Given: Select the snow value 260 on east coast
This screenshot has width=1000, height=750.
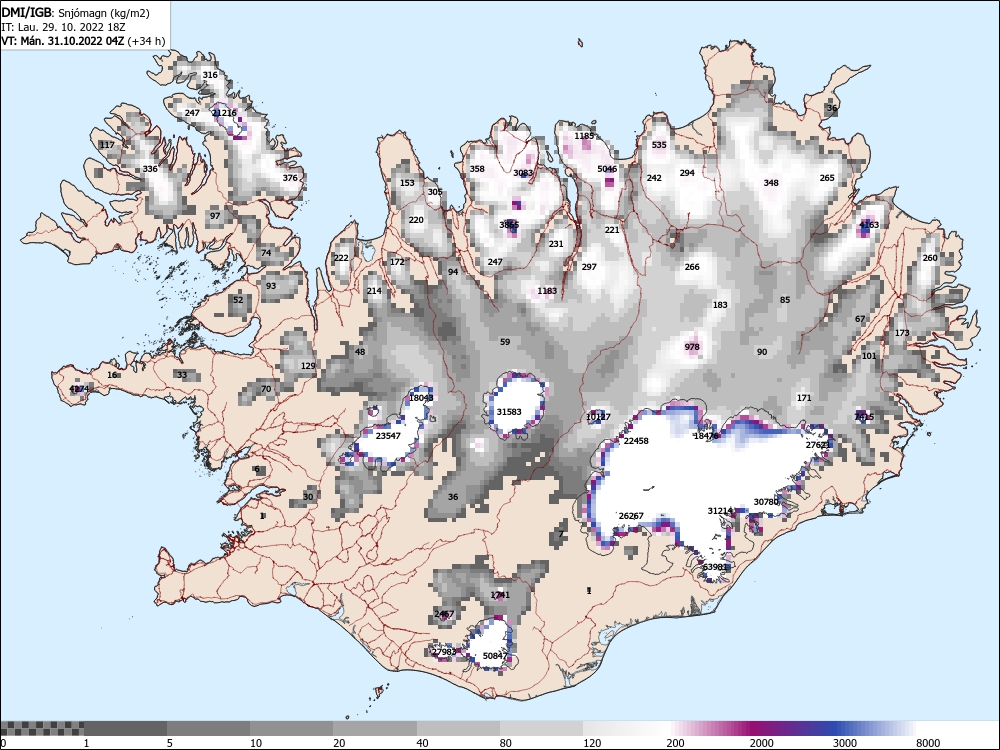Looking at the screenshot, I should [930, 258].
